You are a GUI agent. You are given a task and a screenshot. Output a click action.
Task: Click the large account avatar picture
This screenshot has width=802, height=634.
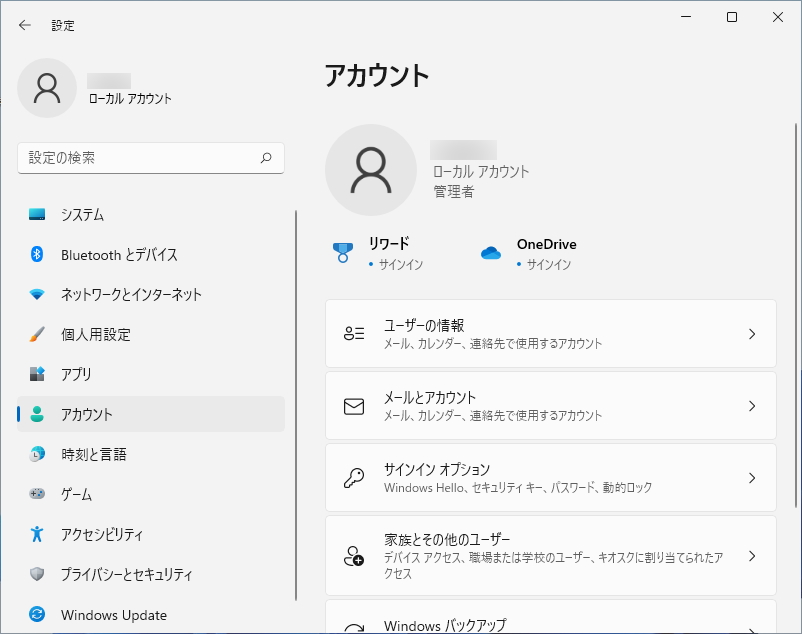pos(371,170)
